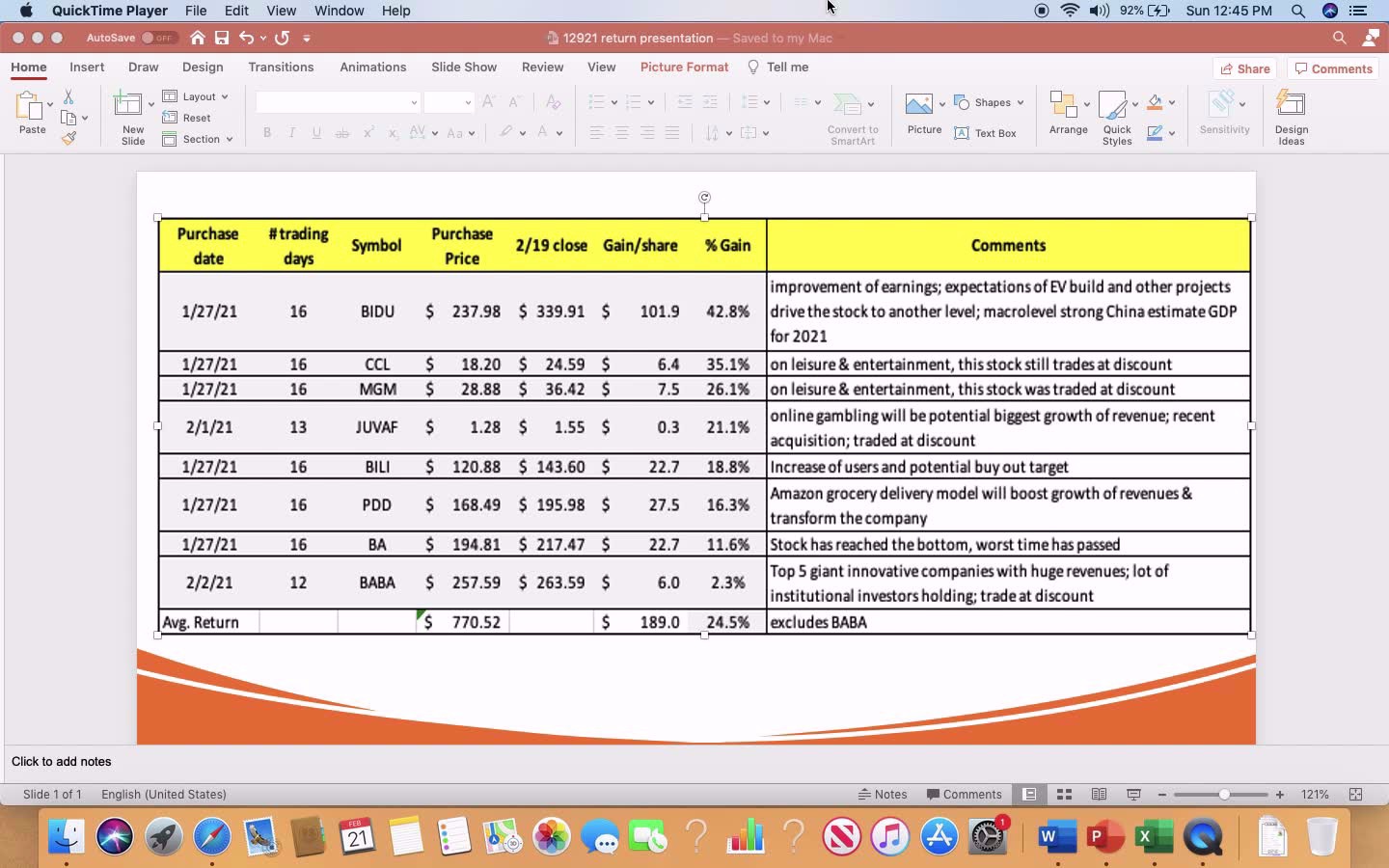This screenshot has height=868, width=1389.
Task: Click the Cut scissors icon
Action: click(68, 97)
